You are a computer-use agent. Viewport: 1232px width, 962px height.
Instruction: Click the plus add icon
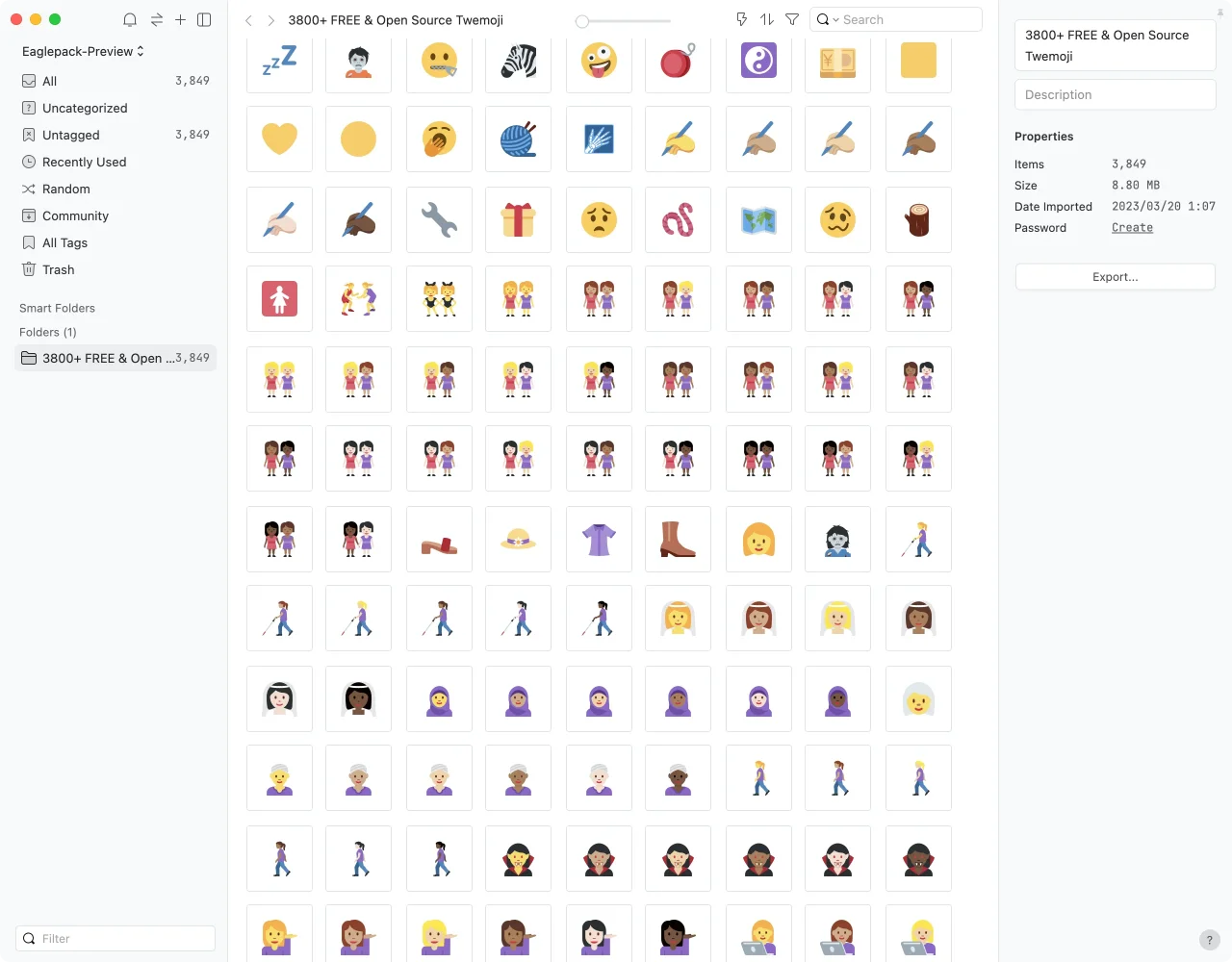pos(180,19)
